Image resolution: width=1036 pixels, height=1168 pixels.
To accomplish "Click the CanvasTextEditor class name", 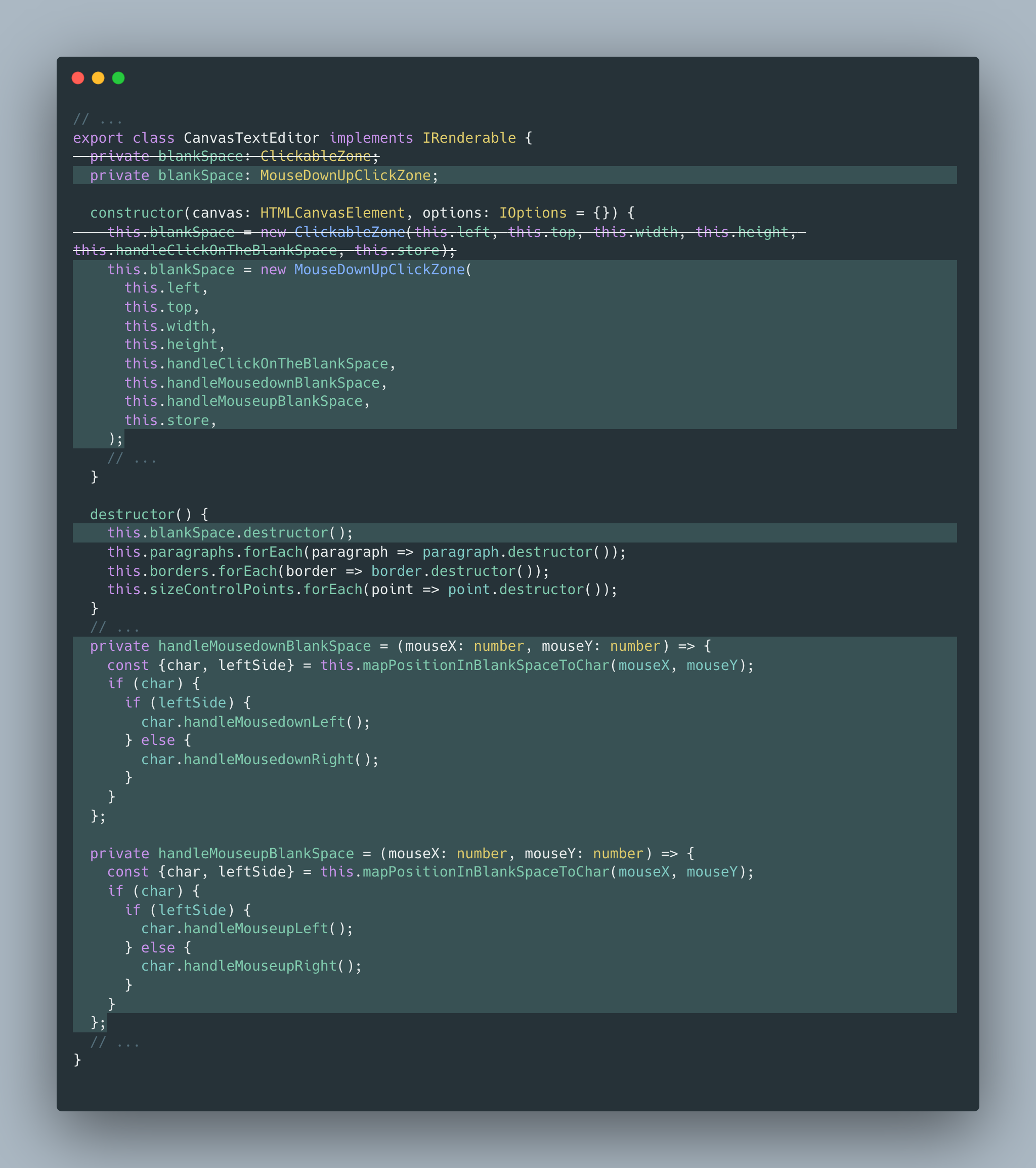I will (251, 138).
